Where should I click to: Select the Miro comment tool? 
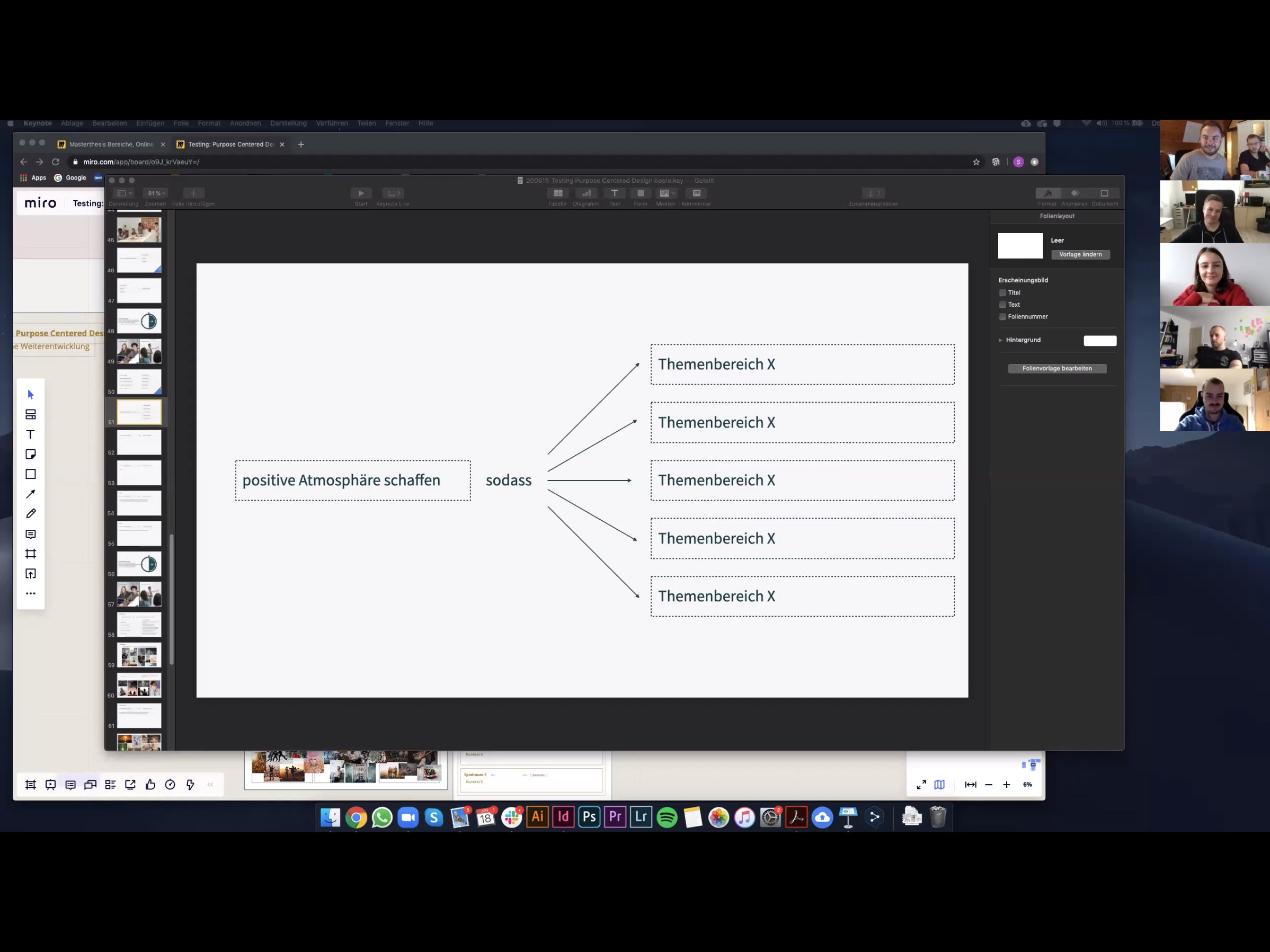30,534
